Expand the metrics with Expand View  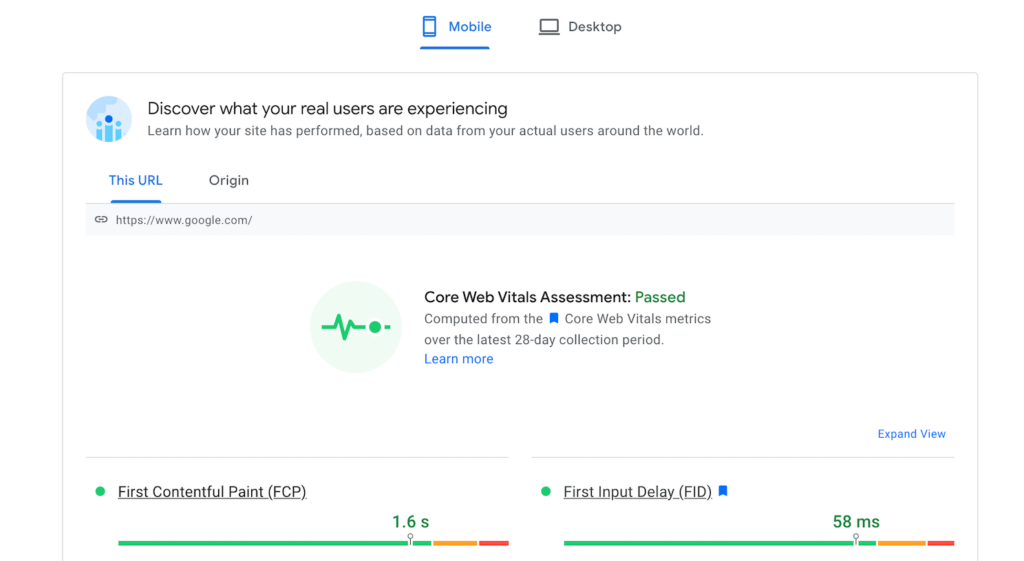(x=911, y=434)
